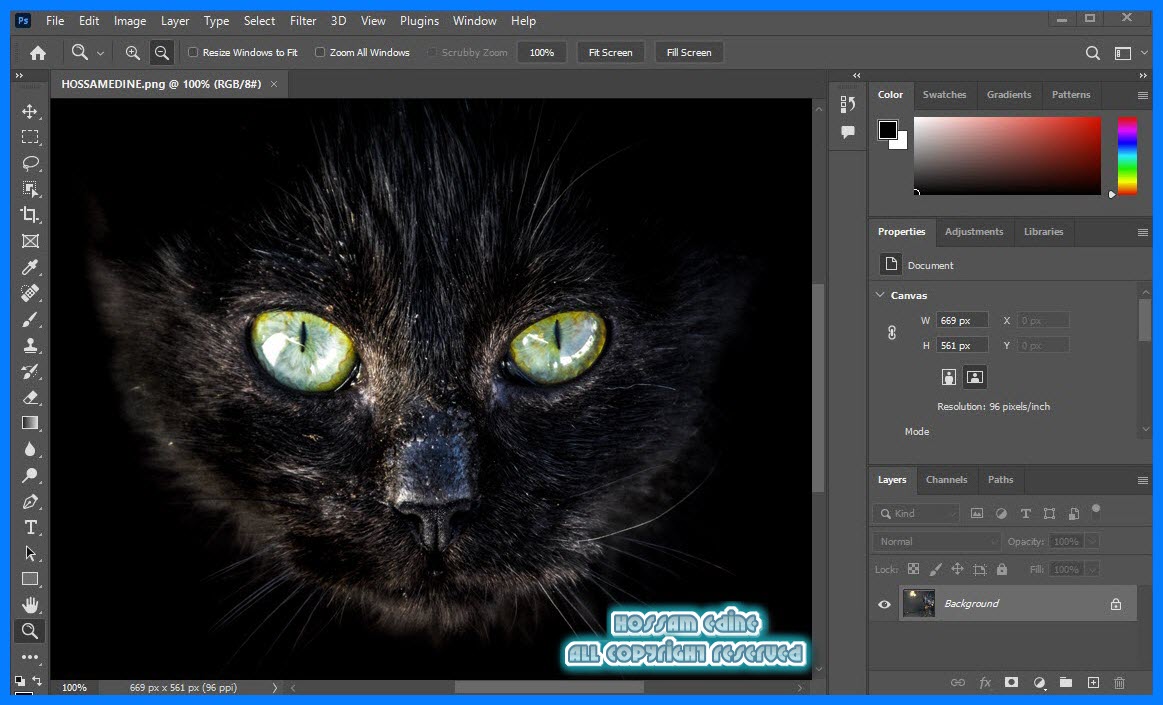The image size is (1163, 705).
Task: Choose the Zoom In magnifier option
Action: tap(133, 53)
